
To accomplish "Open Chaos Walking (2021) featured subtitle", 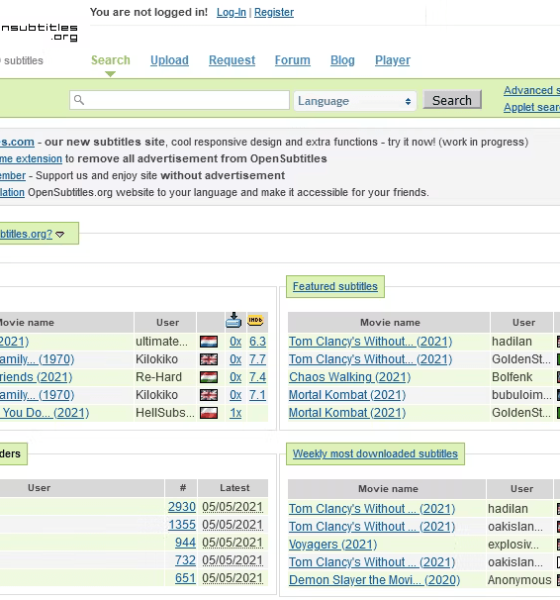I will 350,377.
